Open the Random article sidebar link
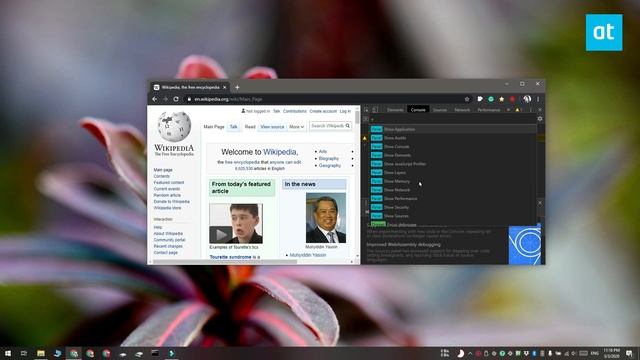The height and width of the screenshot is (360, 640). [167, 195]
